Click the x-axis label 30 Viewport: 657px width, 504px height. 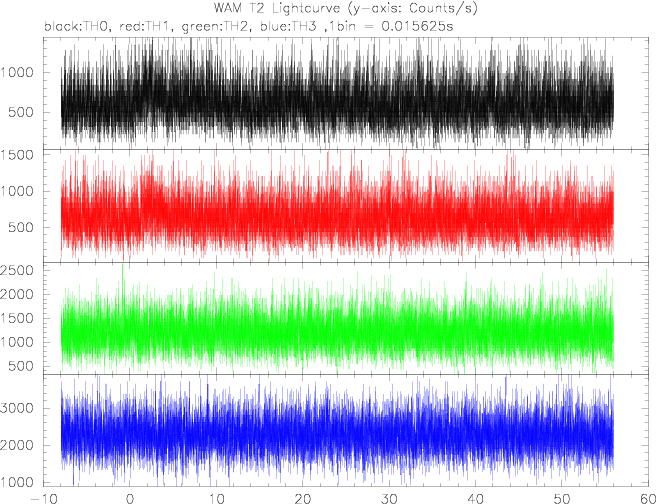[389, 498]
